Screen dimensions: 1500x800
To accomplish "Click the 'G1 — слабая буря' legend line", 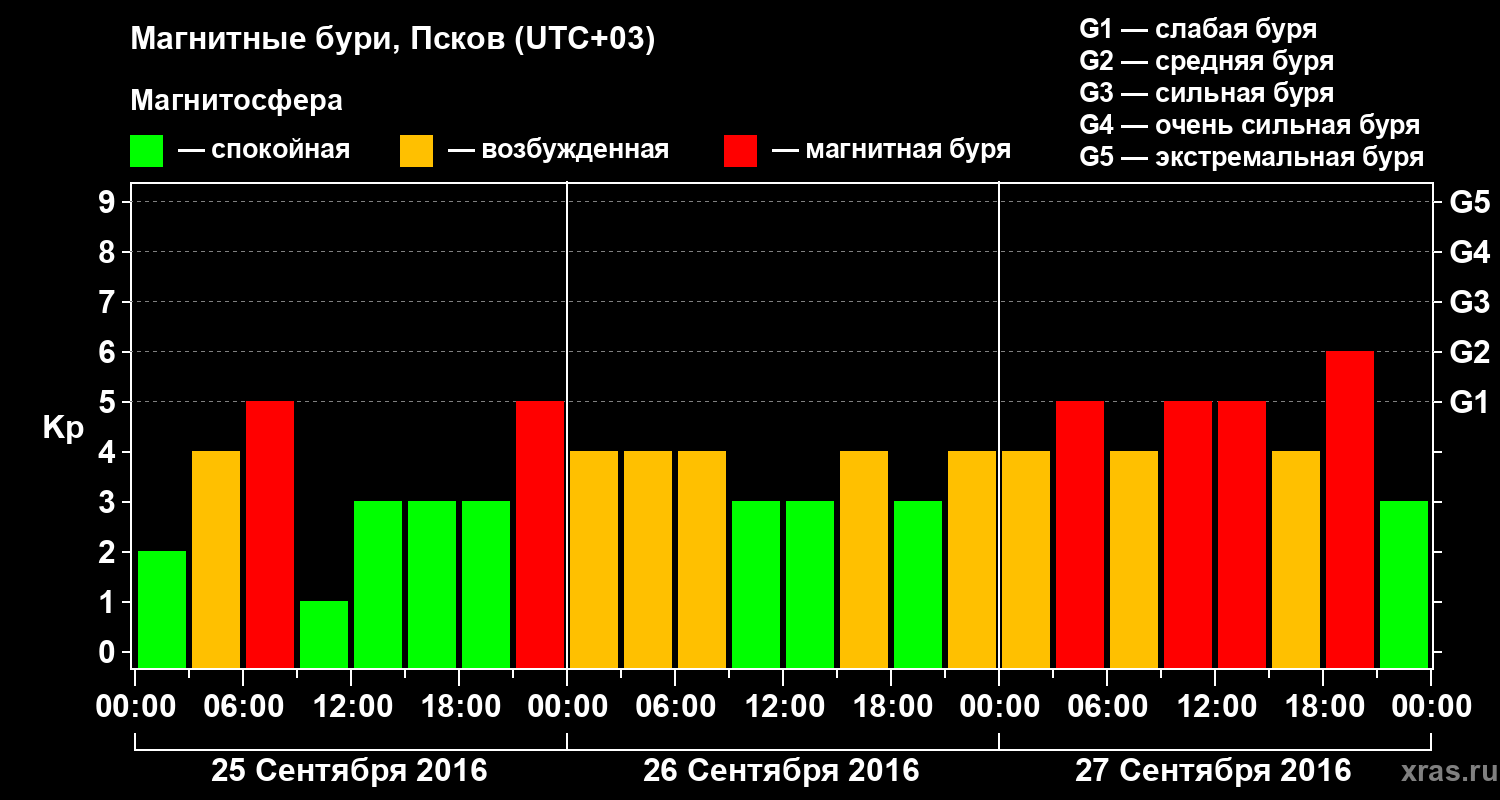I will (1198, 29).
